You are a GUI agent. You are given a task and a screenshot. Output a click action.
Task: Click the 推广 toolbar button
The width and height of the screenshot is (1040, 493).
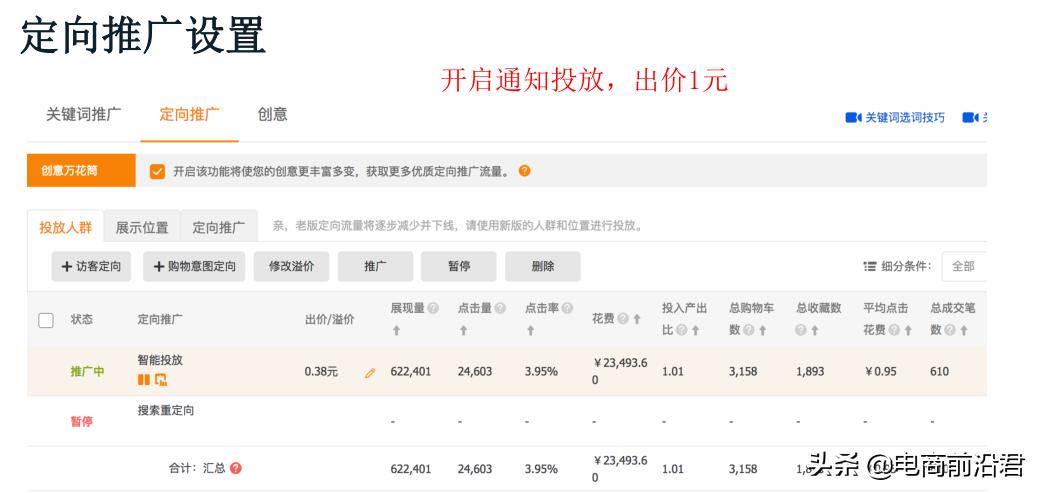point(375,266)
